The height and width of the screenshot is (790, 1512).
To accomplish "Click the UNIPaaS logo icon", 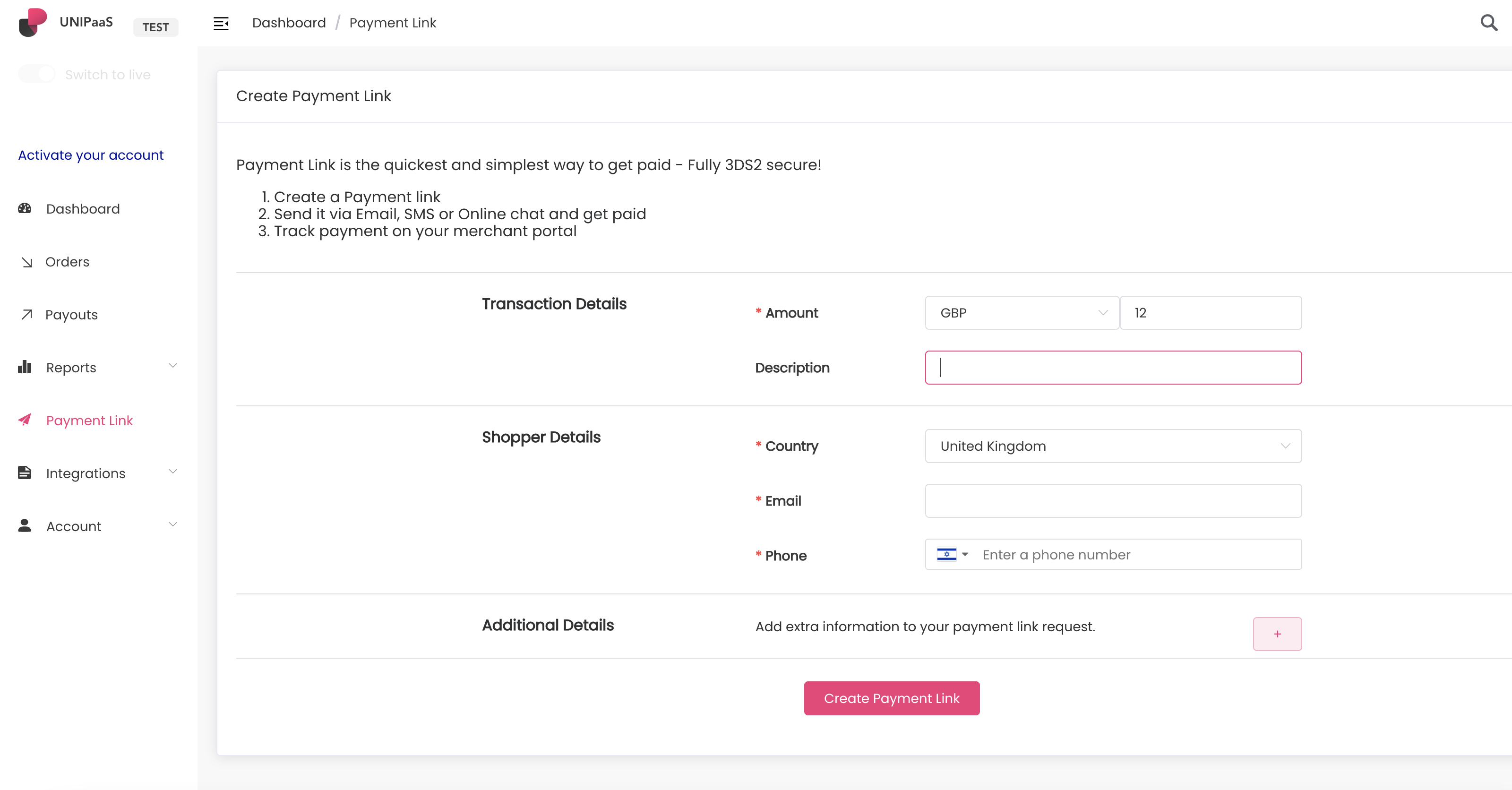I will [32, 22].
